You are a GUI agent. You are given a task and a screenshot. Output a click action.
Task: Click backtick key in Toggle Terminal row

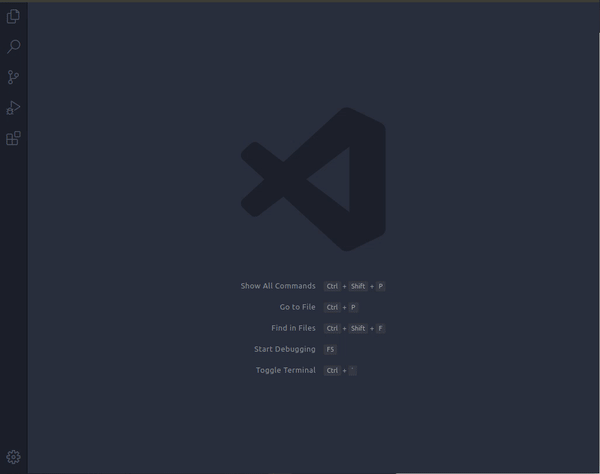click(x=352, y=370)
